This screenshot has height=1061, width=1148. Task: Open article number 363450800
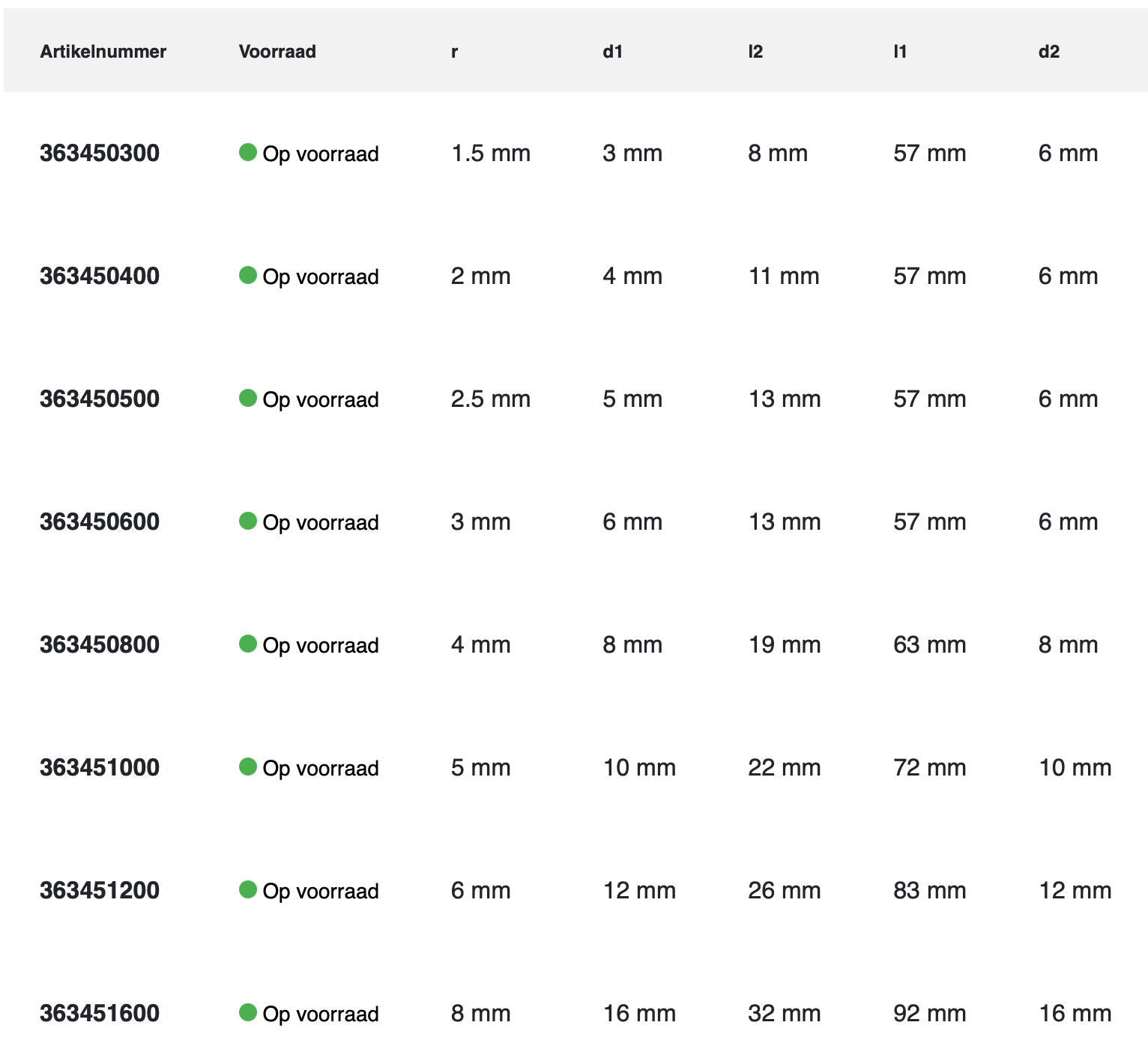click(x=100, y=645)
